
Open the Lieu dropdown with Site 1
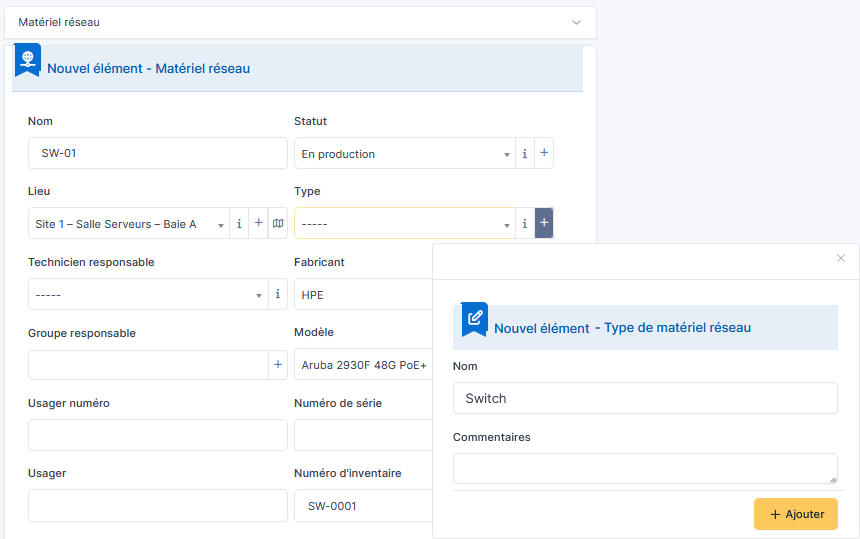pyautogui.click(x=129, y=224)
